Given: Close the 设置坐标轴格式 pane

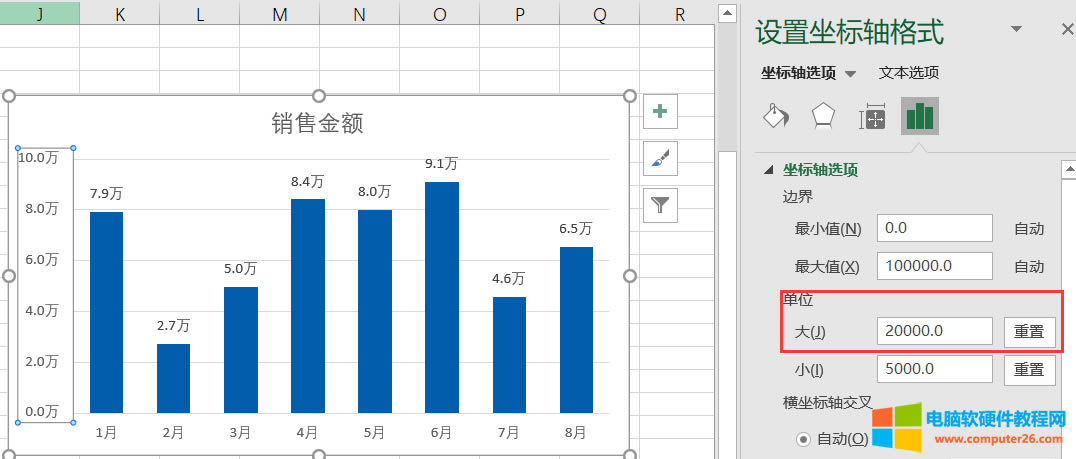Looking at the screenshot, I should pyautogui.click(x=1066, y=30).
